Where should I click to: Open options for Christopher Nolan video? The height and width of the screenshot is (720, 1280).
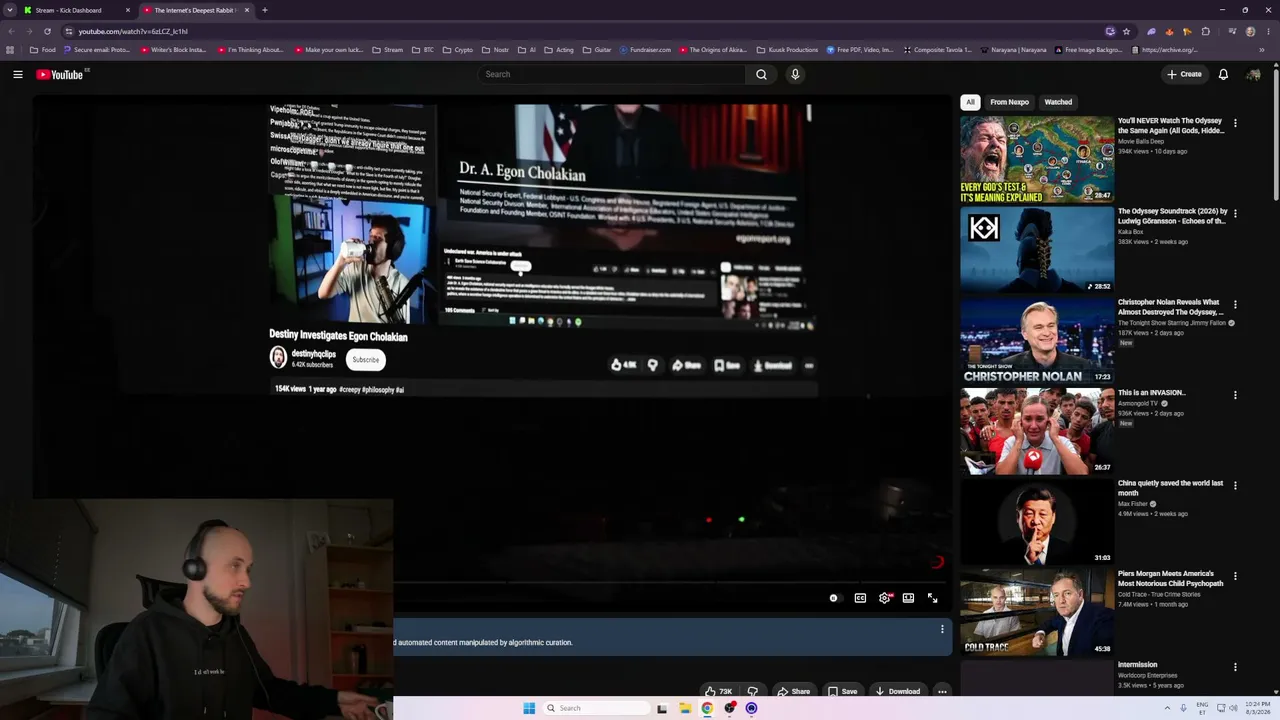pyautogui.click(x=1235, y=304)
